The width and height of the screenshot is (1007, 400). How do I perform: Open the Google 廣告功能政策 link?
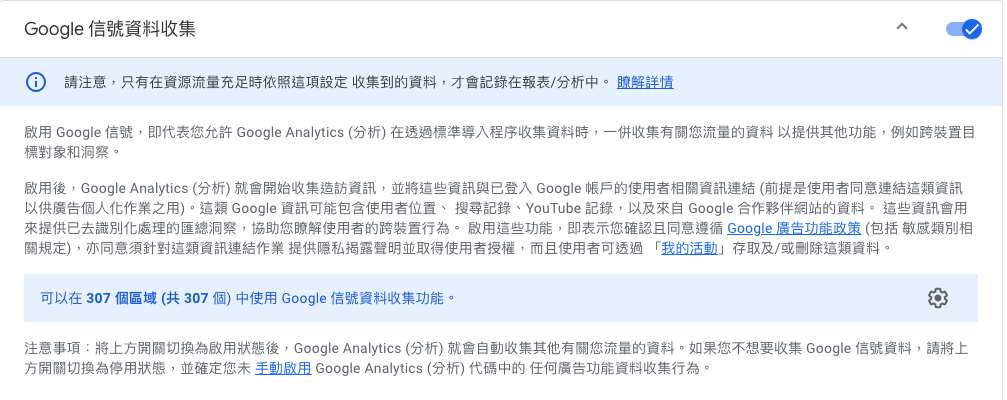794,228
